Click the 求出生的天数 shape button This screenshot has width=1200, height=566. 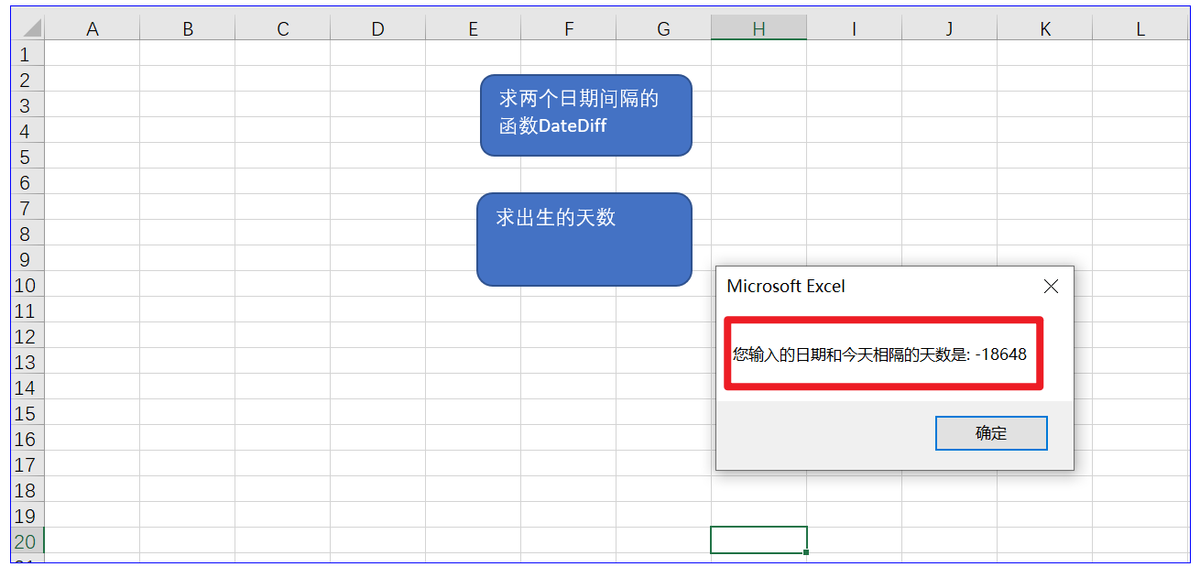click(584, 239)
